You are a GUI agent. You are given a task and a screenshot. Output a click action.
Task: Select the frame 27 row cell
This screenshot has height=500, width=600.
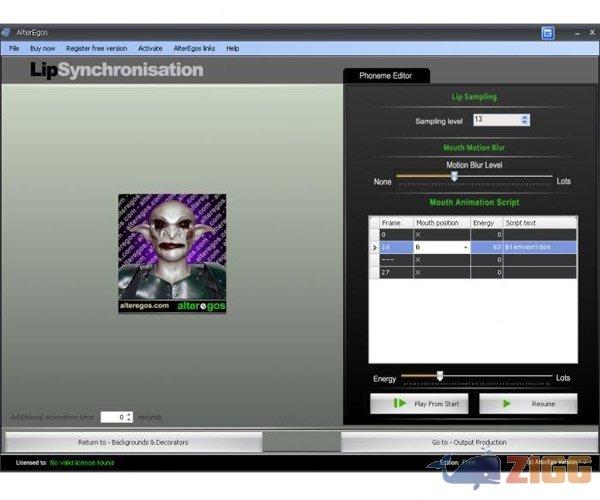396,272
